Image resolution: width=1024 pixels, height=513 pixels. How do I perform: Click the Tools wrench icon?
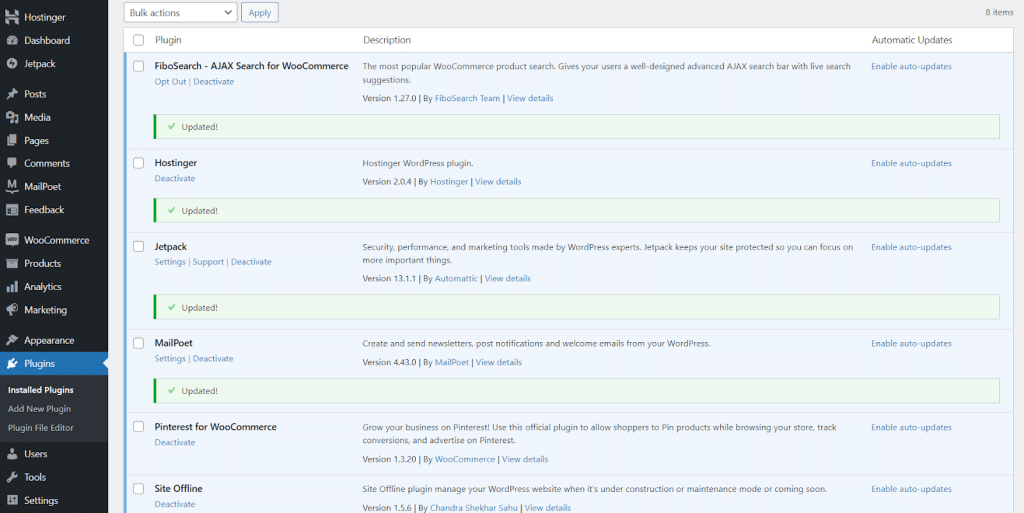[12, 477]
